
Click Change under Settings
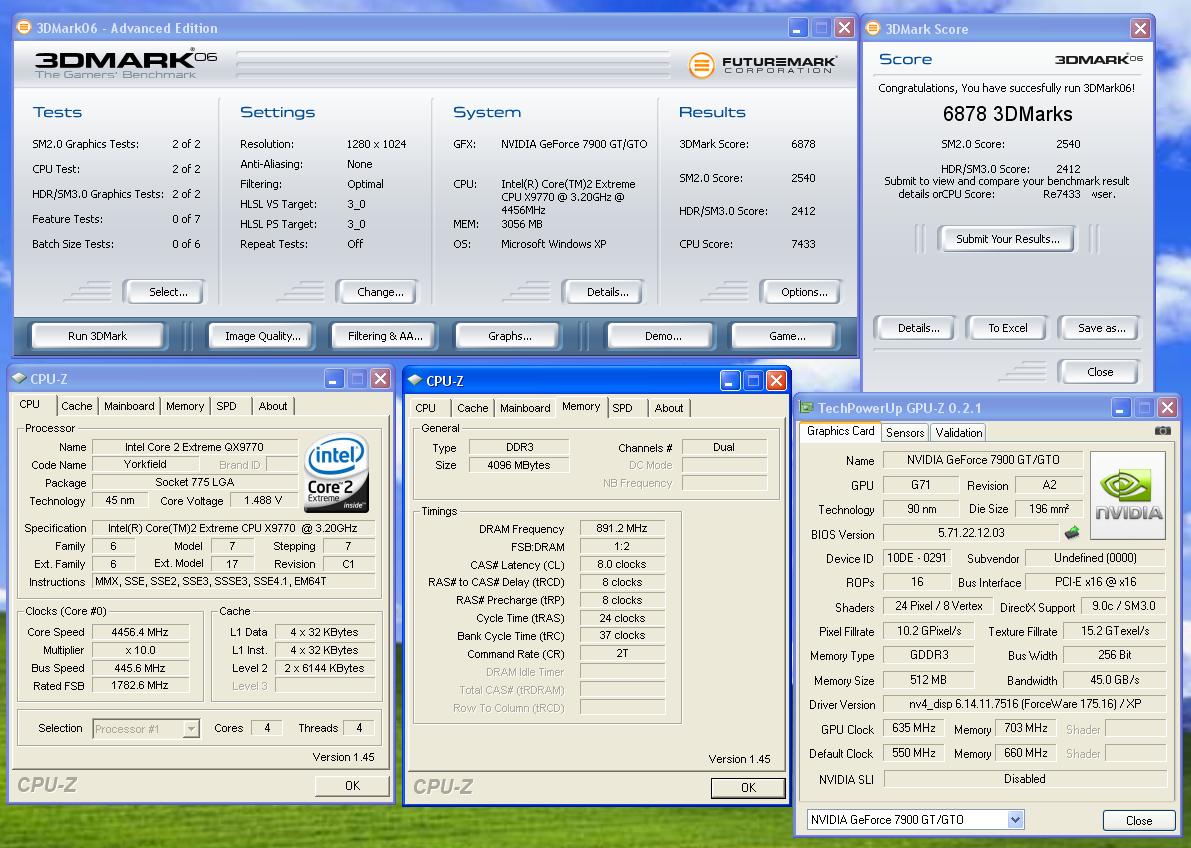(380, 292)
